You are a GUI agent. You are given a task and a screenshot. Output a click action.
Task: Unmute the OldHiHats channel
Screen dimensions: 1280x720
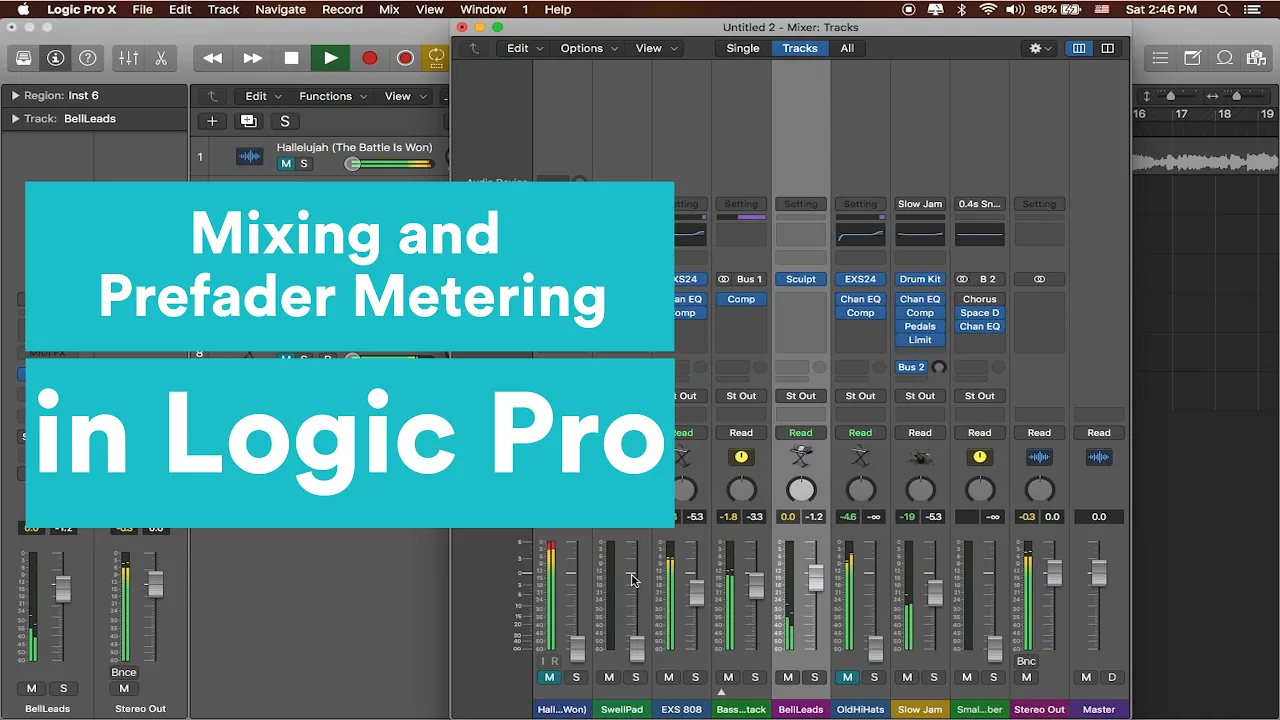[x=847, y=677]
